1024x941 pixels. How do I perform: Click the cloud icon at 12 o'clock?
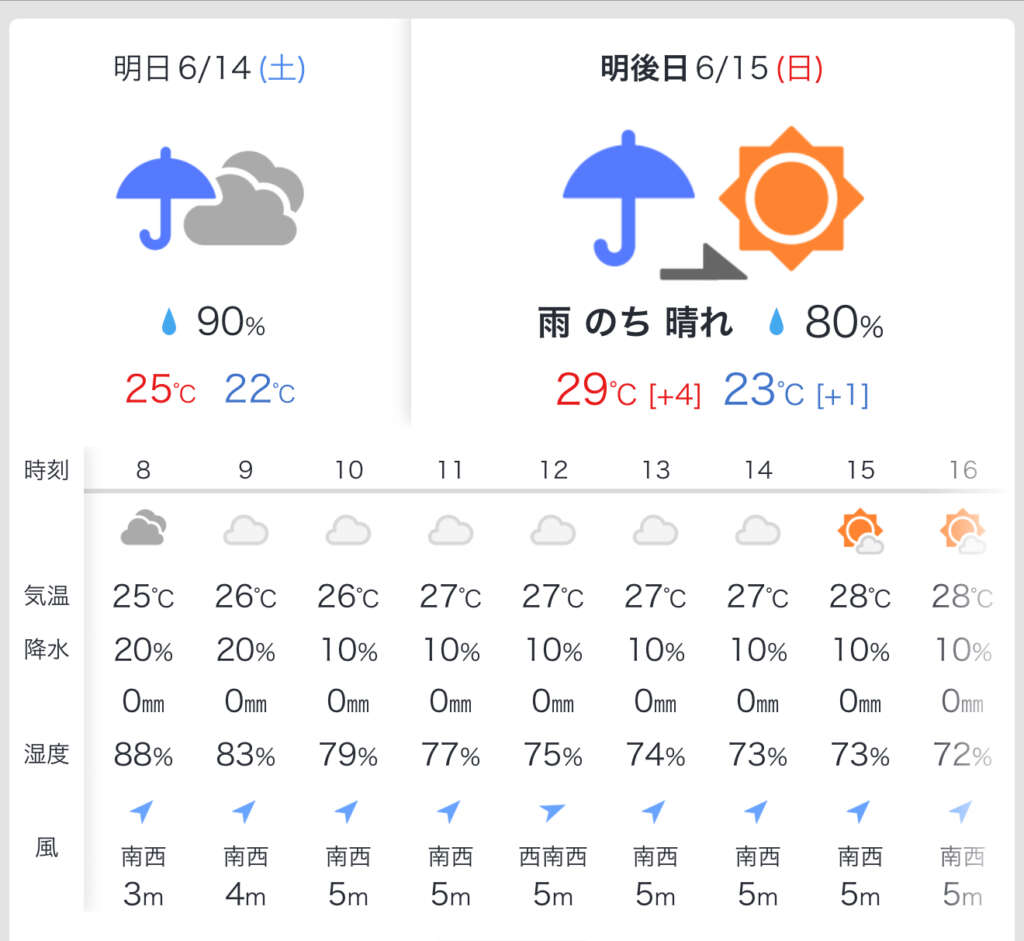pos(553,530)
